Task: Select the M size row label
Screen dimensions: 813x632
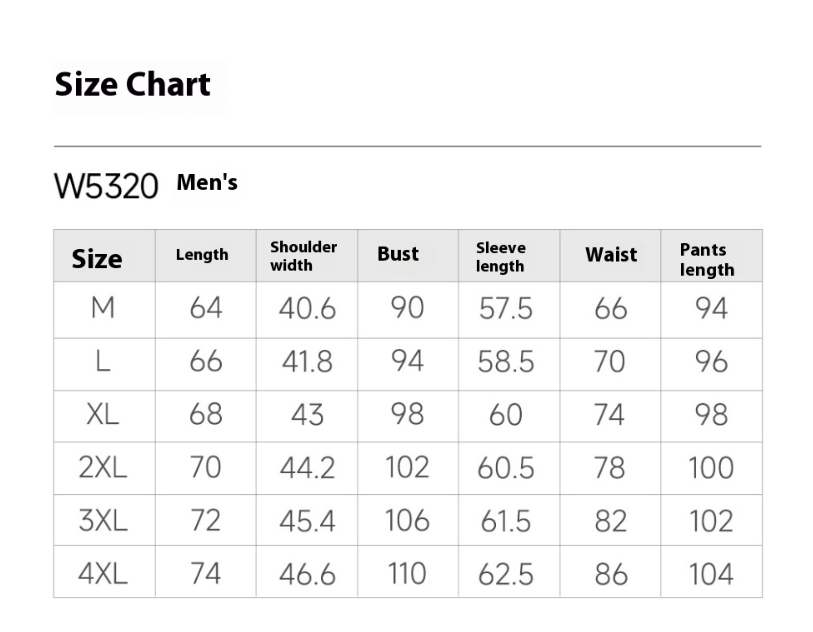Action: [x=103, y=308]
